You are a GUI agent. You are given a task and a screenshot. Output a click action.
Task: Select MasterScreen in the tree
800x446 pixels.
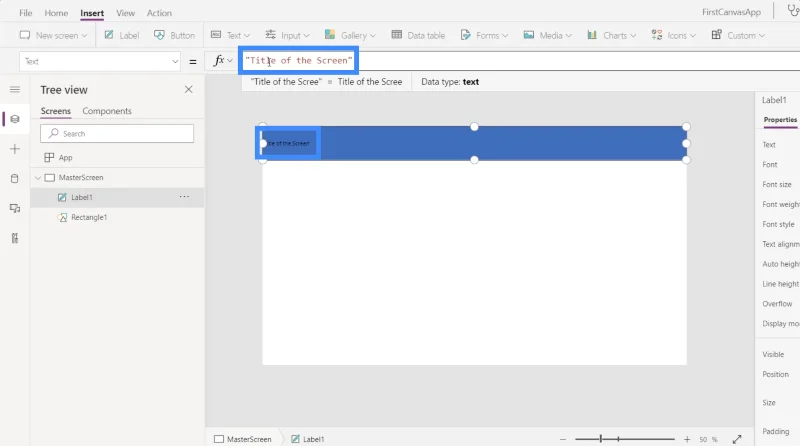point(81,178)
